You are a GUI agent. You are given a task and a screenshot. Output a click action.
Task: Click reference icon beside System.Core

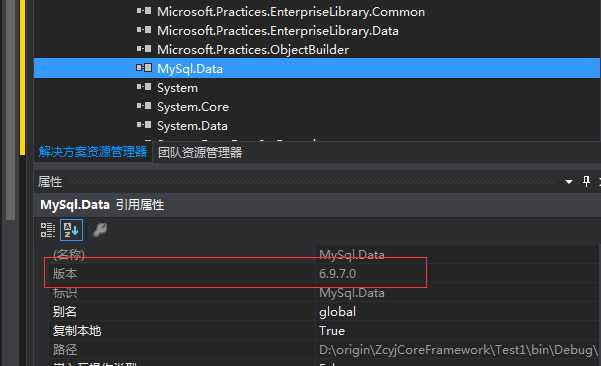coord(144,105)
